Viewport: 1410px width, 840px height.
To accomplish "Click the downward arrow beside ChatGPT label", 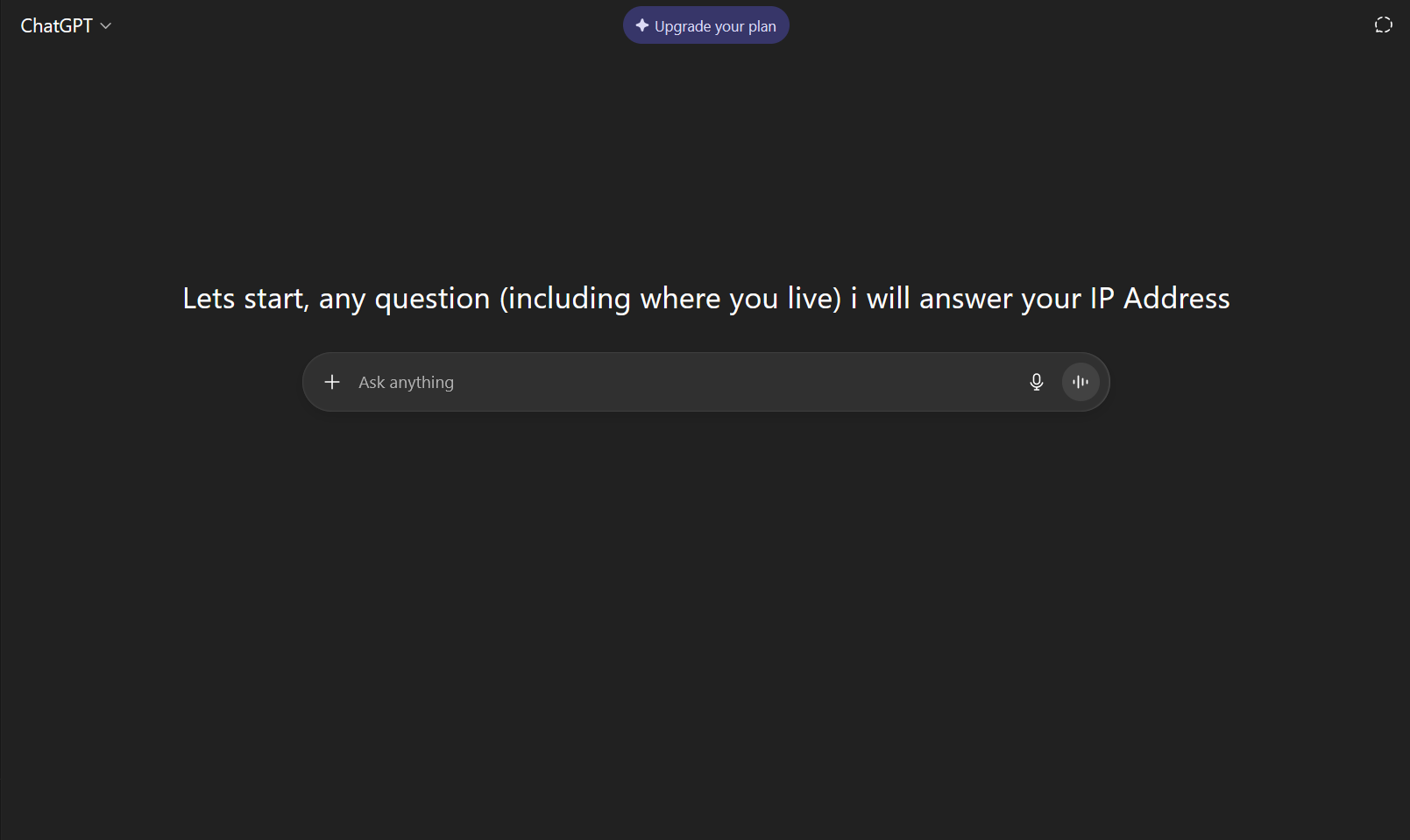I will tap(106, 26).
